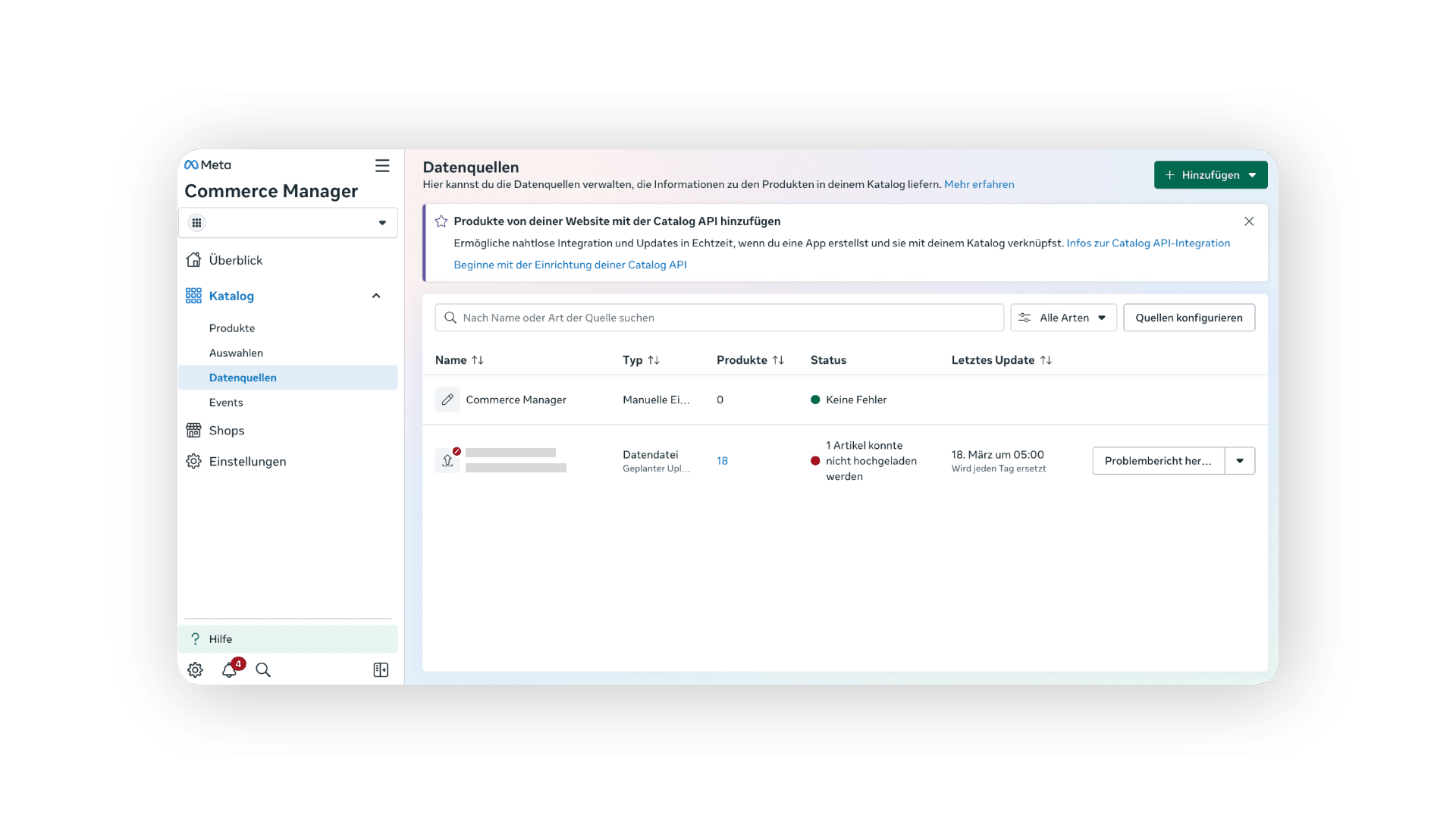Click the Manuelle Ei... type cell
The image size is (1456, 834).
656,400
